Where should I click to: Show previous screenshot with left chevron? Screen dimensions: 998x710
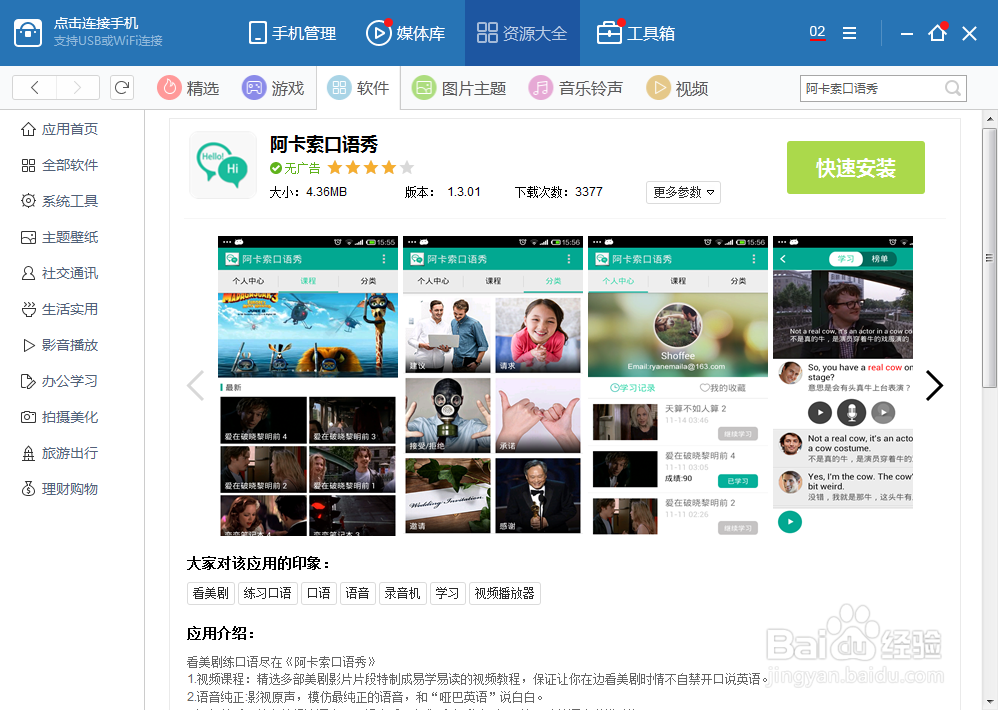point(195,385)
